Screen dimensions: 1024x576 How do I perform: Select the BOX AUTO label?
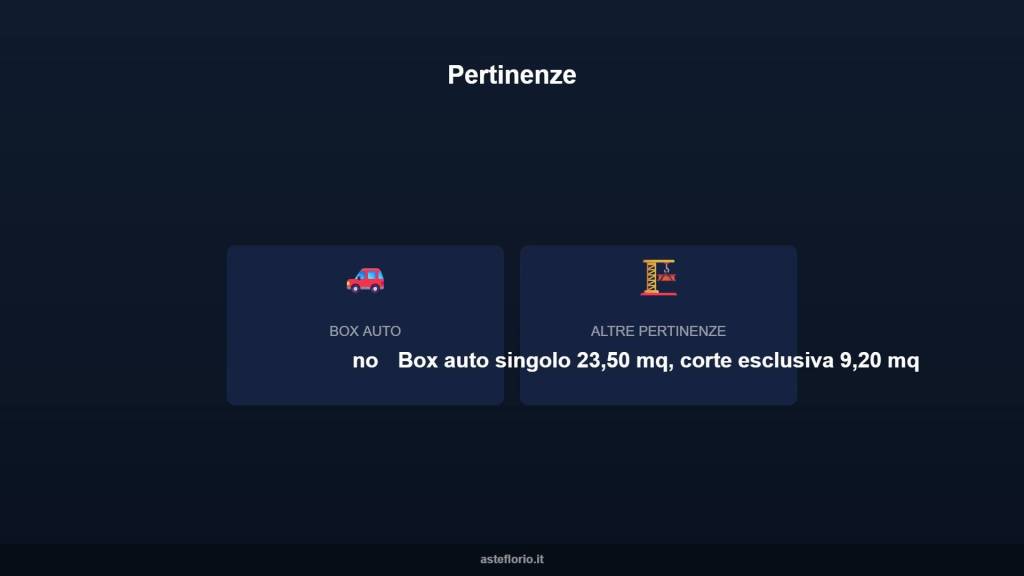365,331
